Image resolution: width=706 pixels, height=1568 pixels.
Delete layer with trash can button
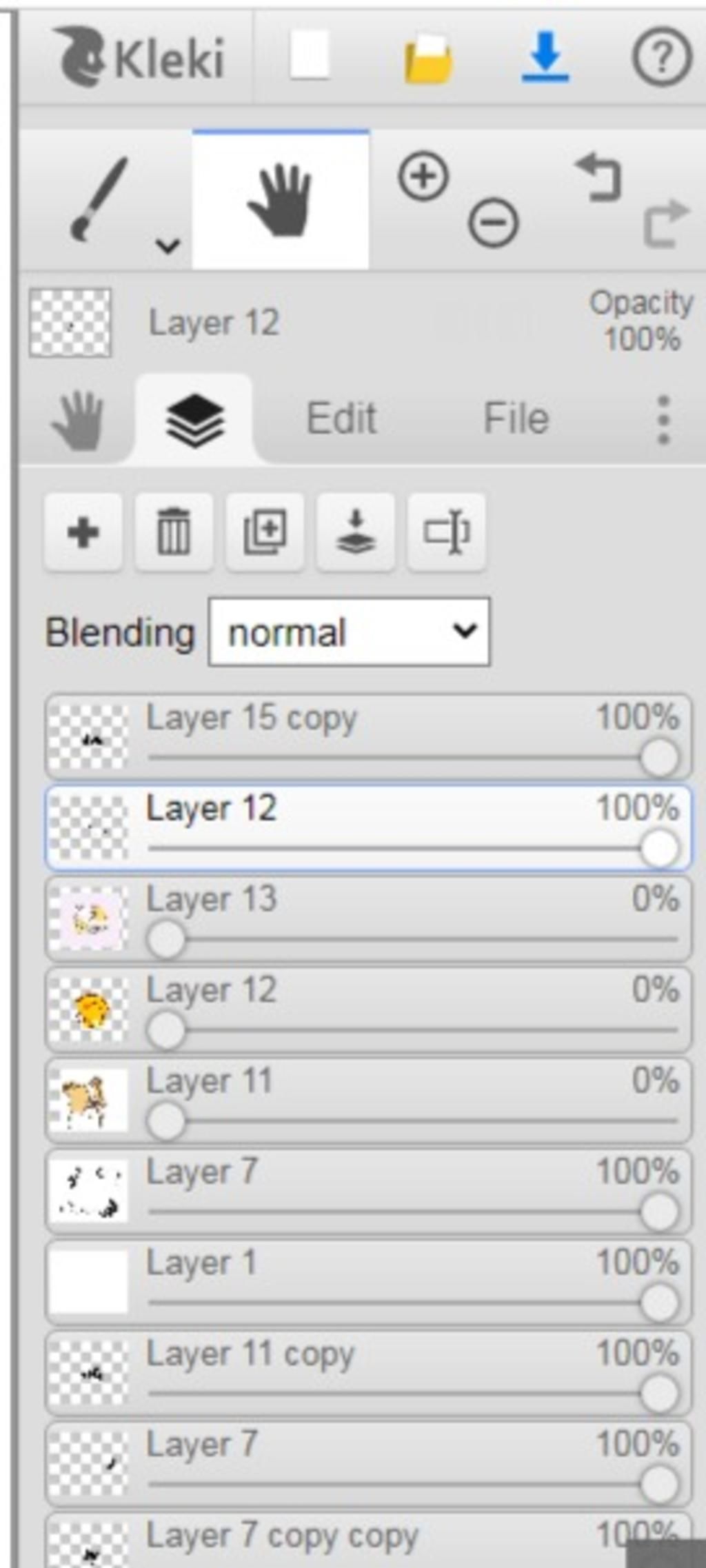(x=174, y=532)
